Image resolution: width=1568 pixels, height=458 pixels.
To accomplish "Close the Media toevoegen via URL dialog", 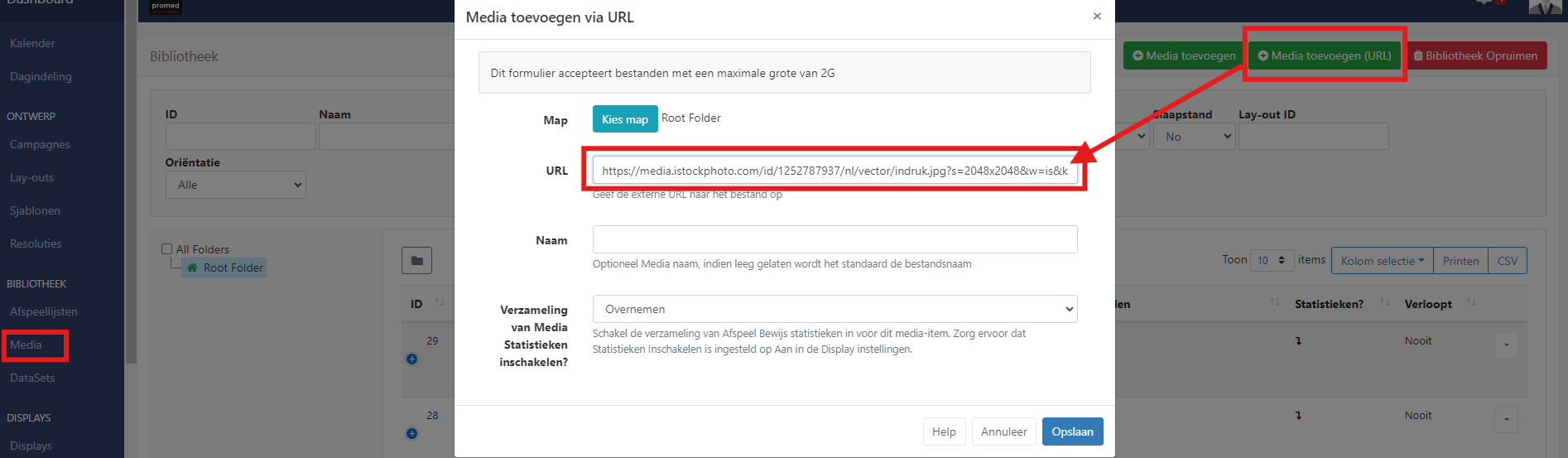I will pos(1097,16).
